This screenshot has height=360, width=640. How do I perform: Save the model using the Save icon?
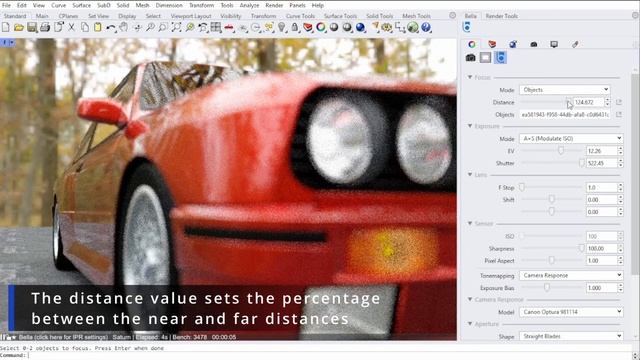(x=32, y=27)
